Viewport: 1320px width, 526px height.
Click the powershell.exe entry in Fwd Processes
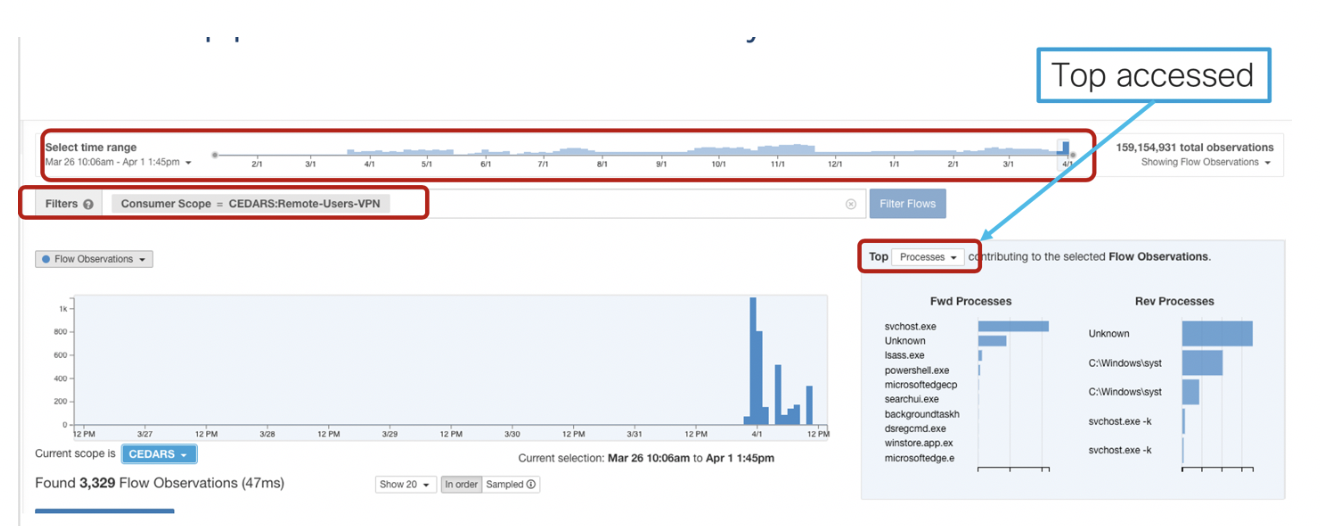(916, 370)
